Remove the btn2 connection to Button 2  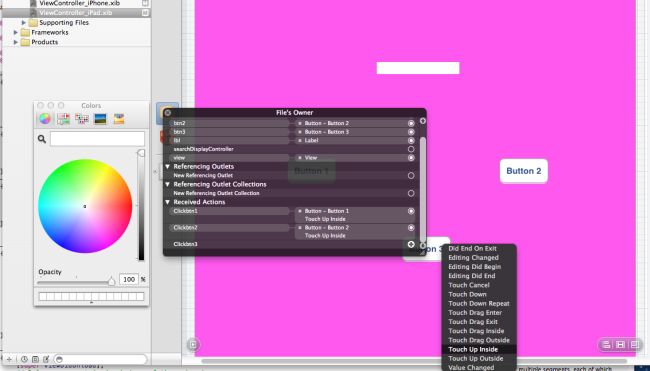(x=300, y=124)
